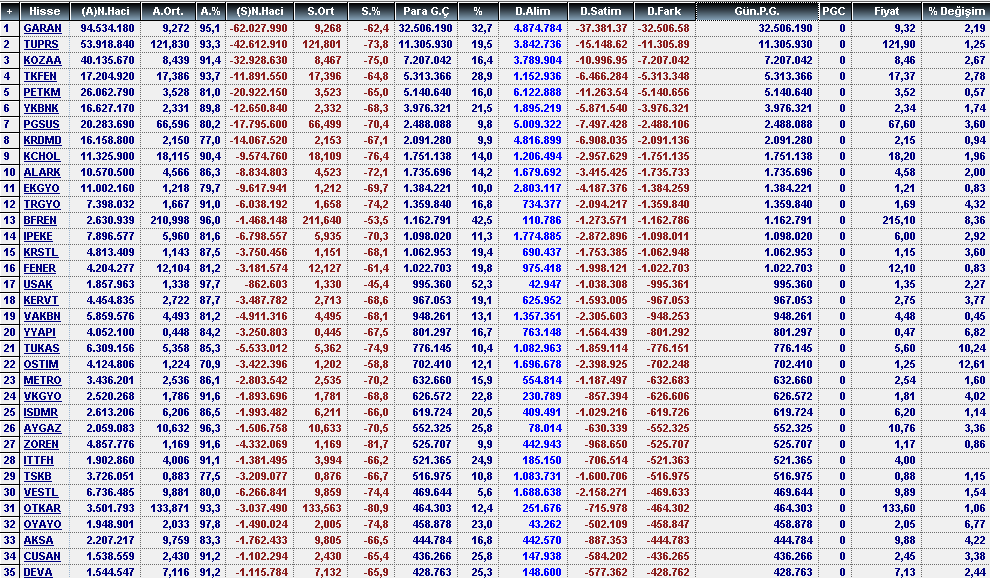
Task: Open the OYAYO stock link
Action: pos(42,524)
